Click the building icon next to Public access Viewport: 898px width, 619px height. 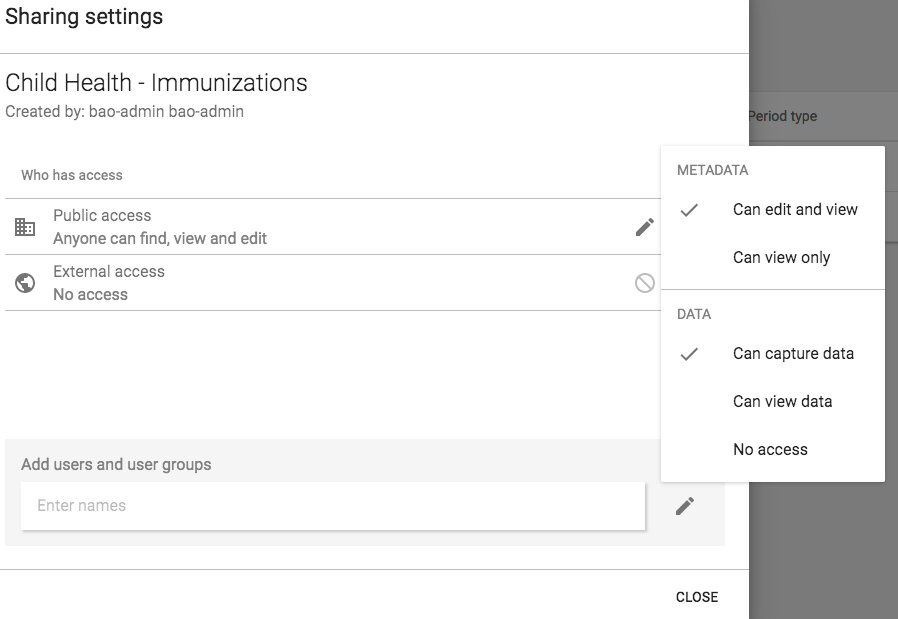[x=25, y=227]
